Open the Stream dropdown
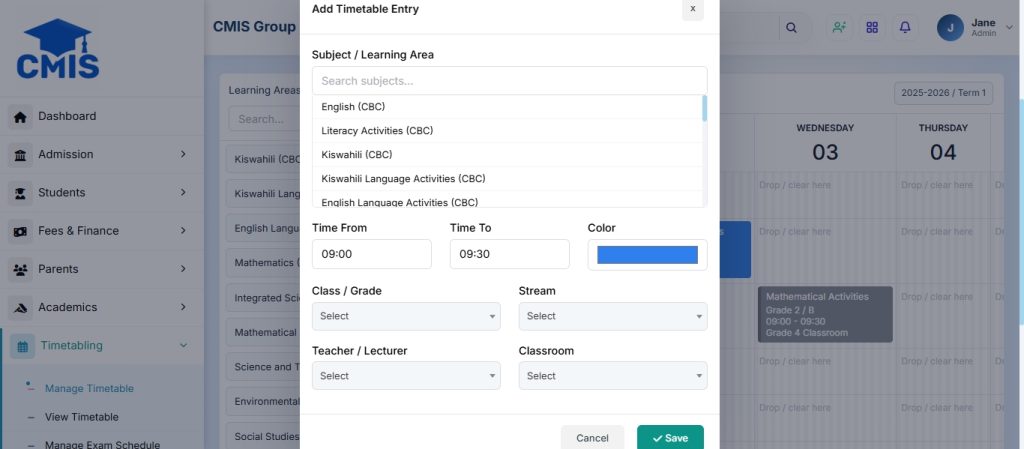This screenshot has height=449, width=1024. [613, 316]
